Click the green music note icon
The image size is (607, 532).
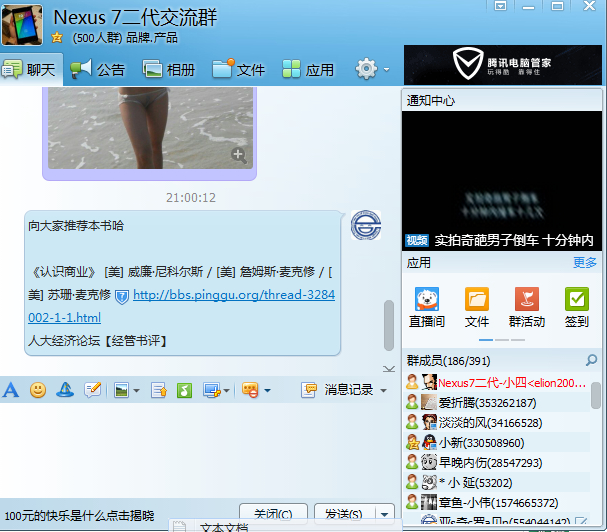(x=185, y=390)
